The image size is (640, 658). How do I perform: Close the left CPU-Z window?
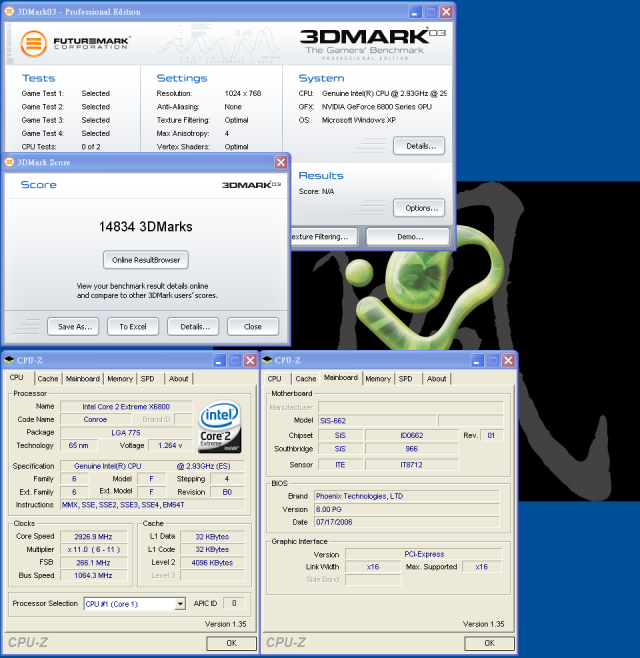(251, 360)
